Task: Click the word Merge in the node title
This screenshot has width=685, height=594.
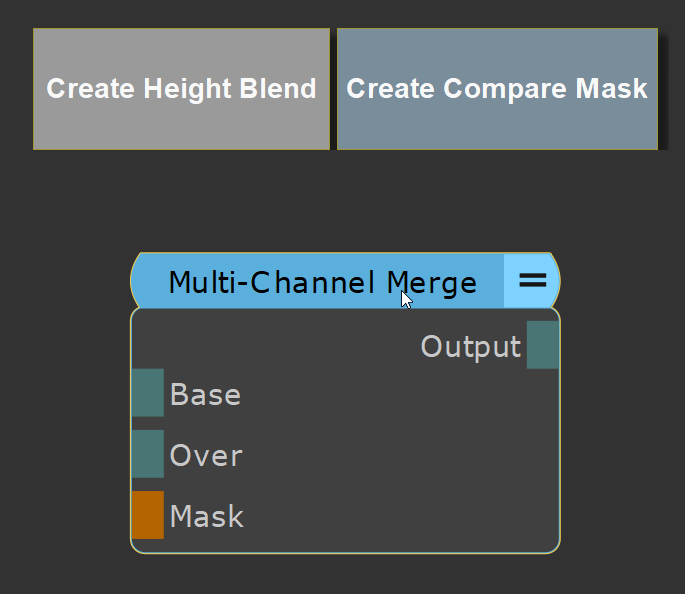Action: pos(431,283)
